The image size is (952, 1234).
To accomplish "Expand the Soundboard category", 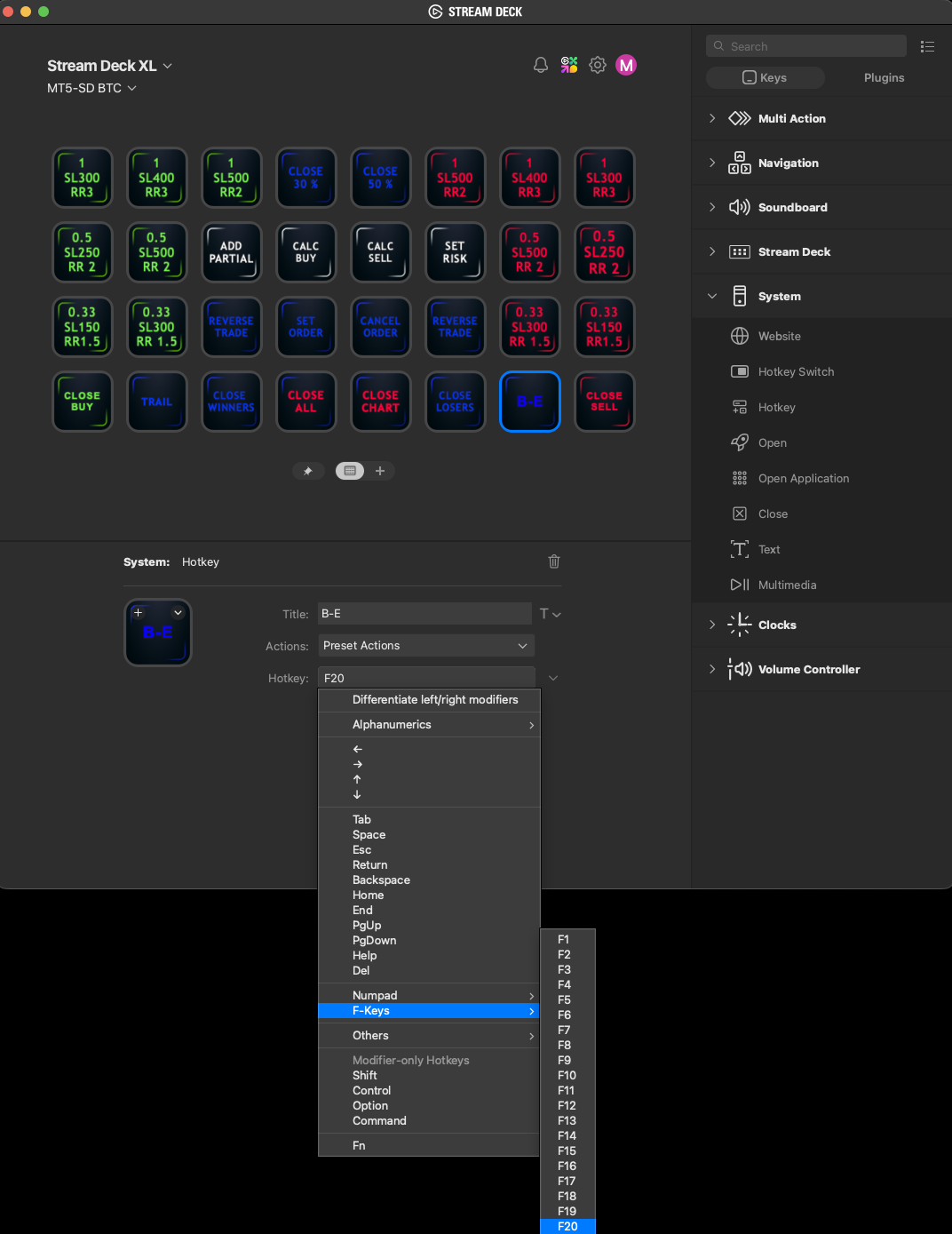I will tap(711, 207).
